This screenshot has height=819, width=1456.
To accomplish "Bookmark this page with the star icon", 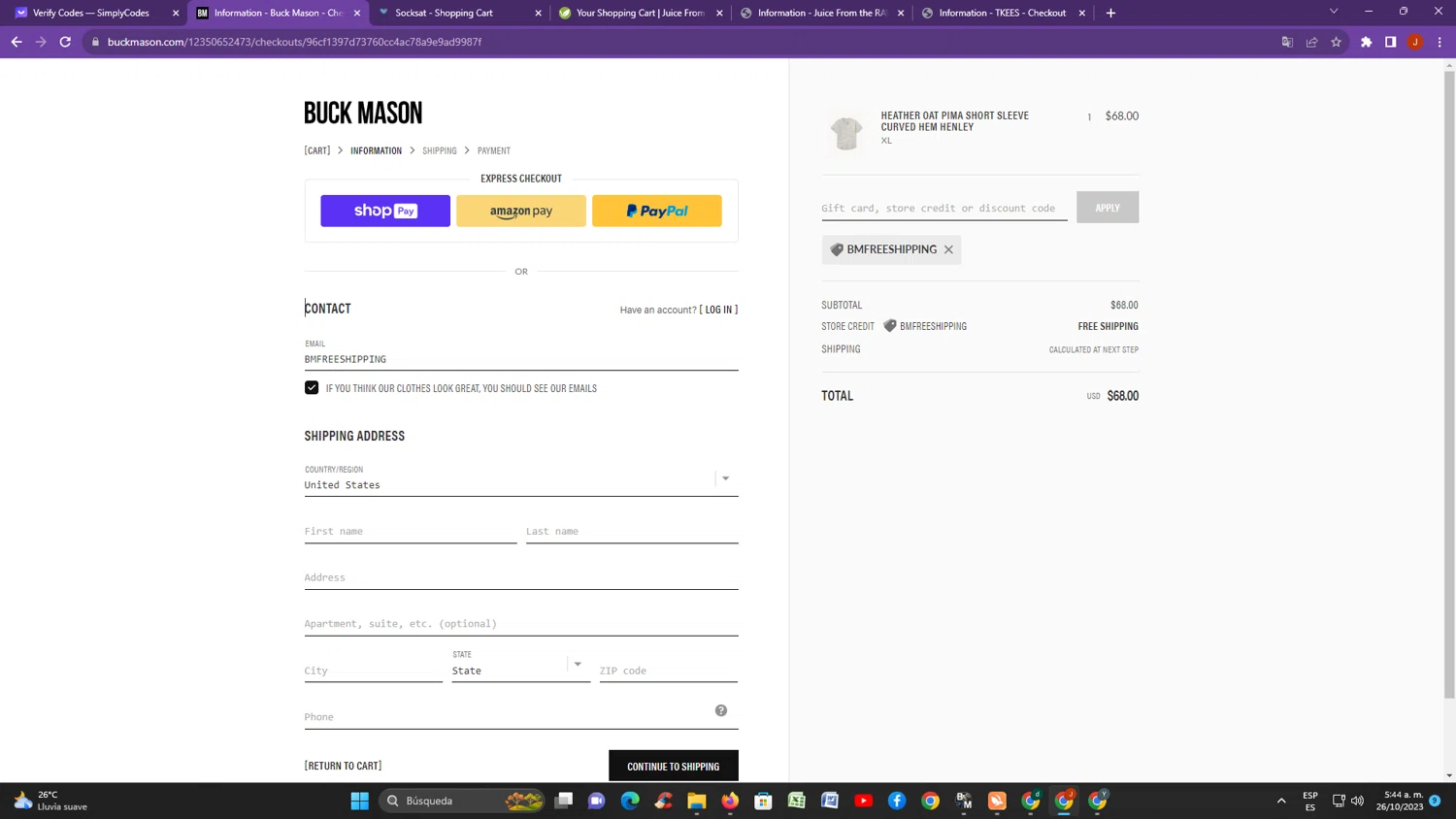I will pos(1336,42).
